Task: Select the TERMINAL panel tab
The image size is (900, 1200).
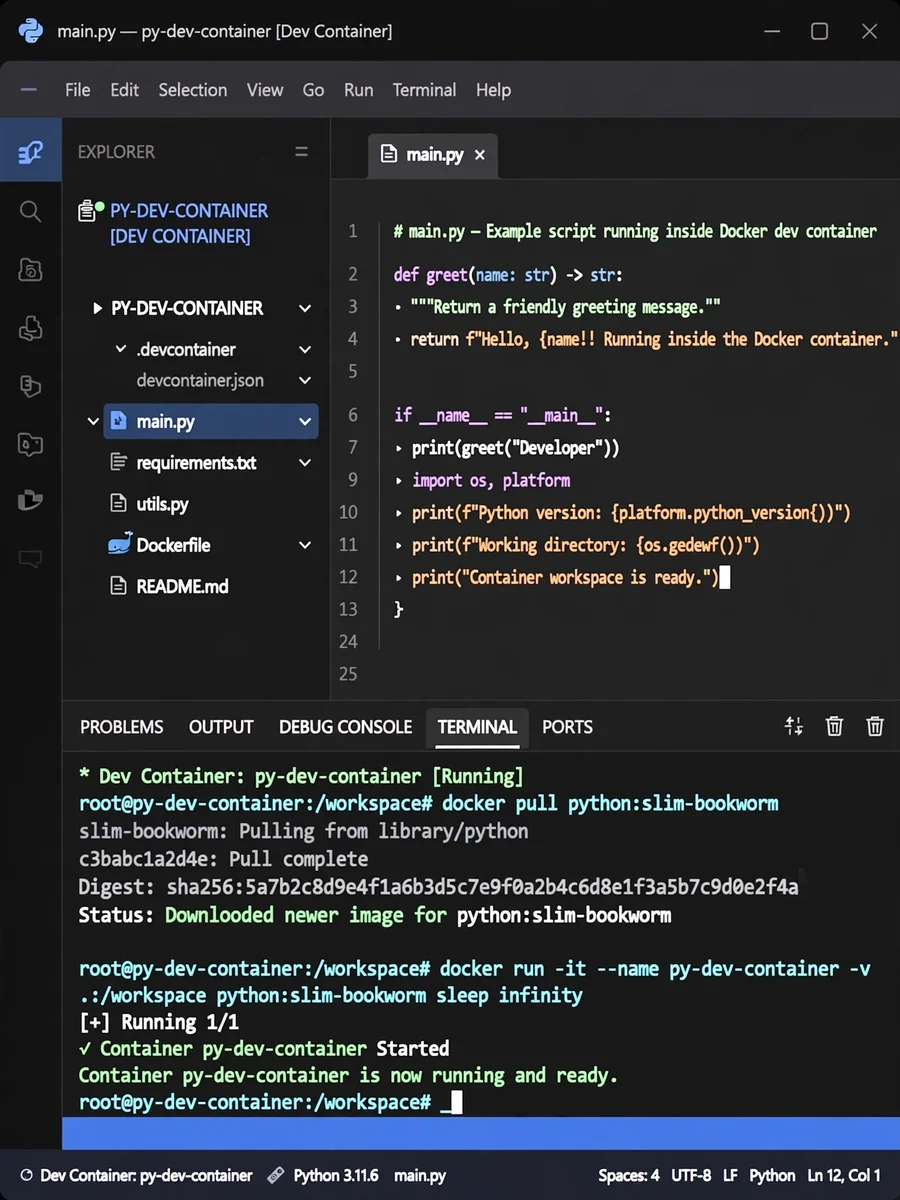Action: 477,727
